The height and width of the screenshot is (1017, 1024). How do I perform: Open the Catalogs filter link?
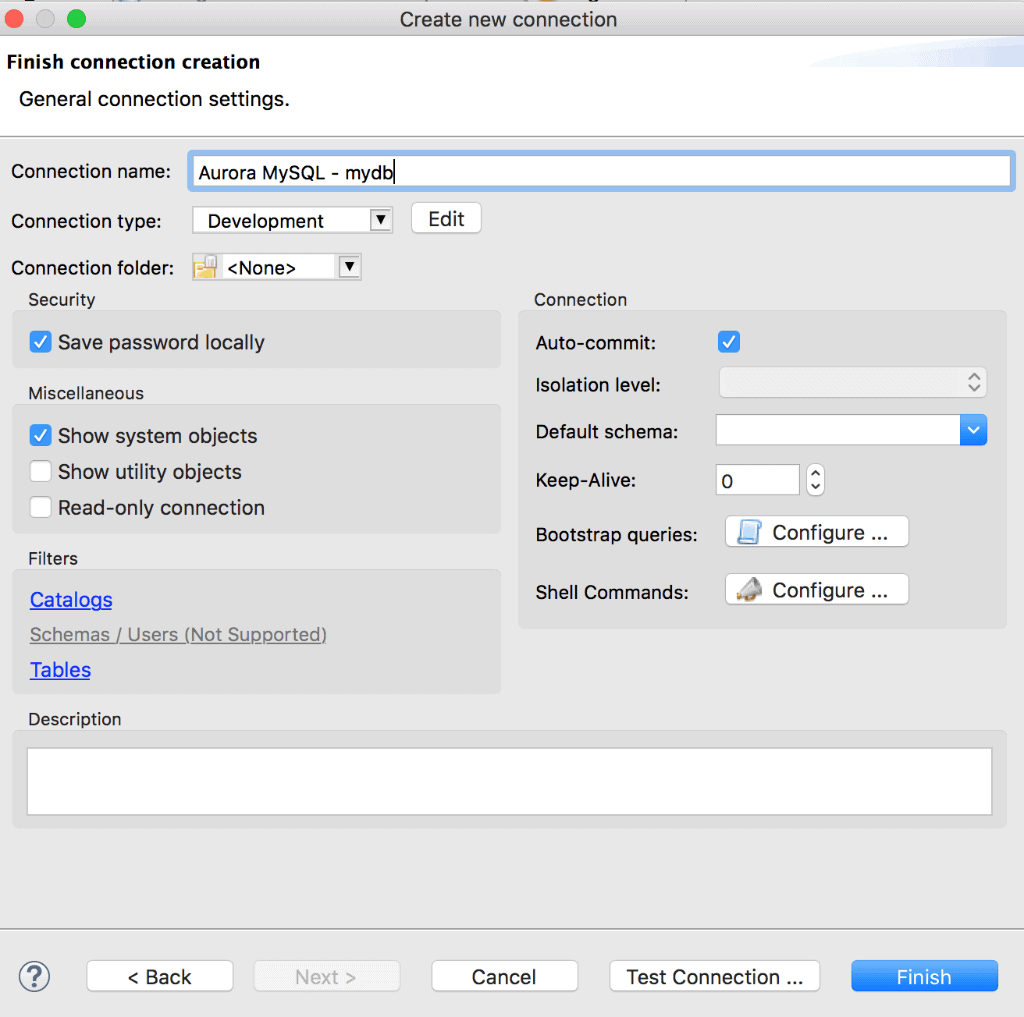71,600
